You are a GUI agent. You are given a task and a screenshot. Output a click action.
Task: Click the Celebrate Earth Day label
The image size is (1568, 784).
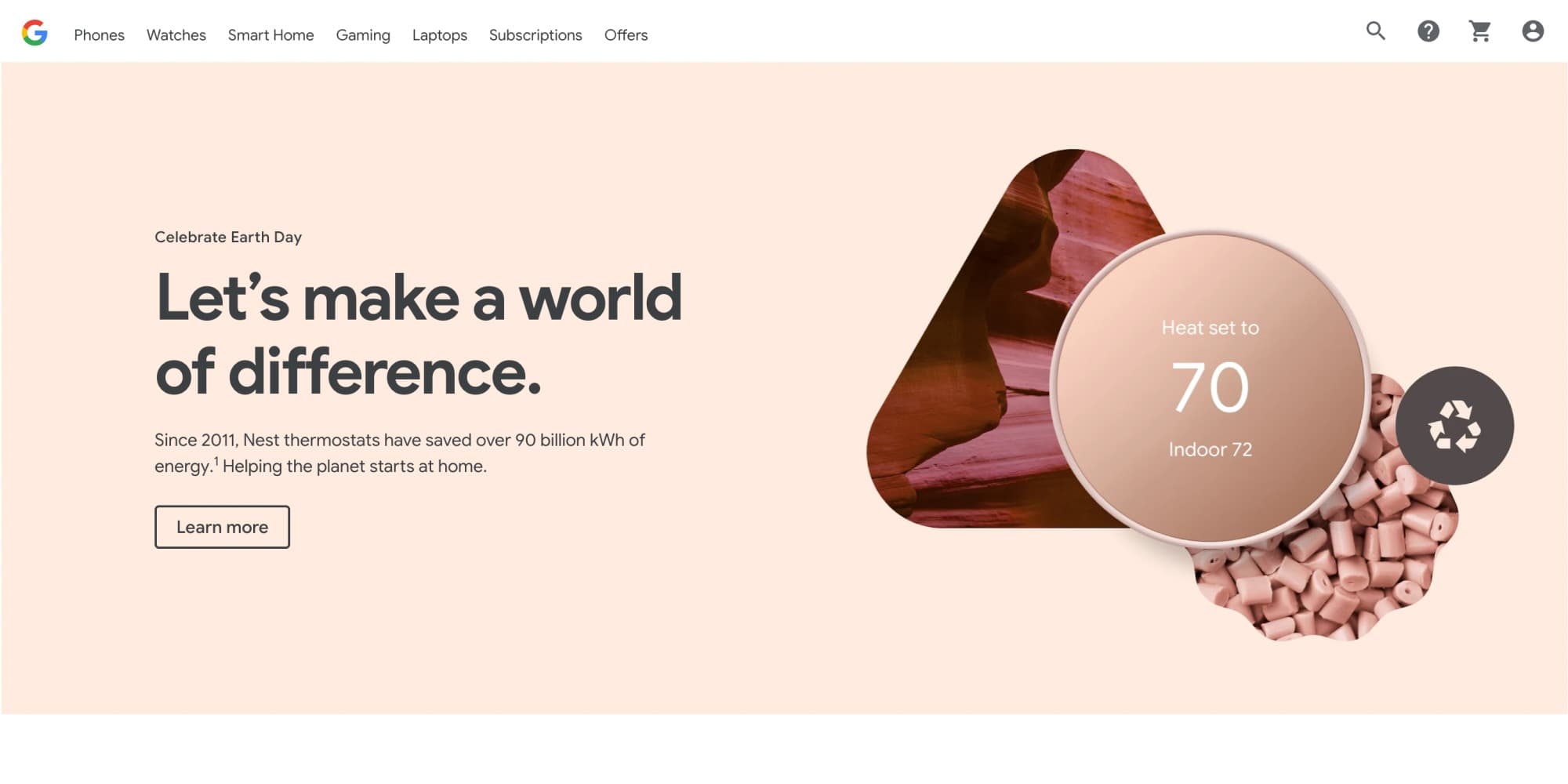(x=228, y=237)
